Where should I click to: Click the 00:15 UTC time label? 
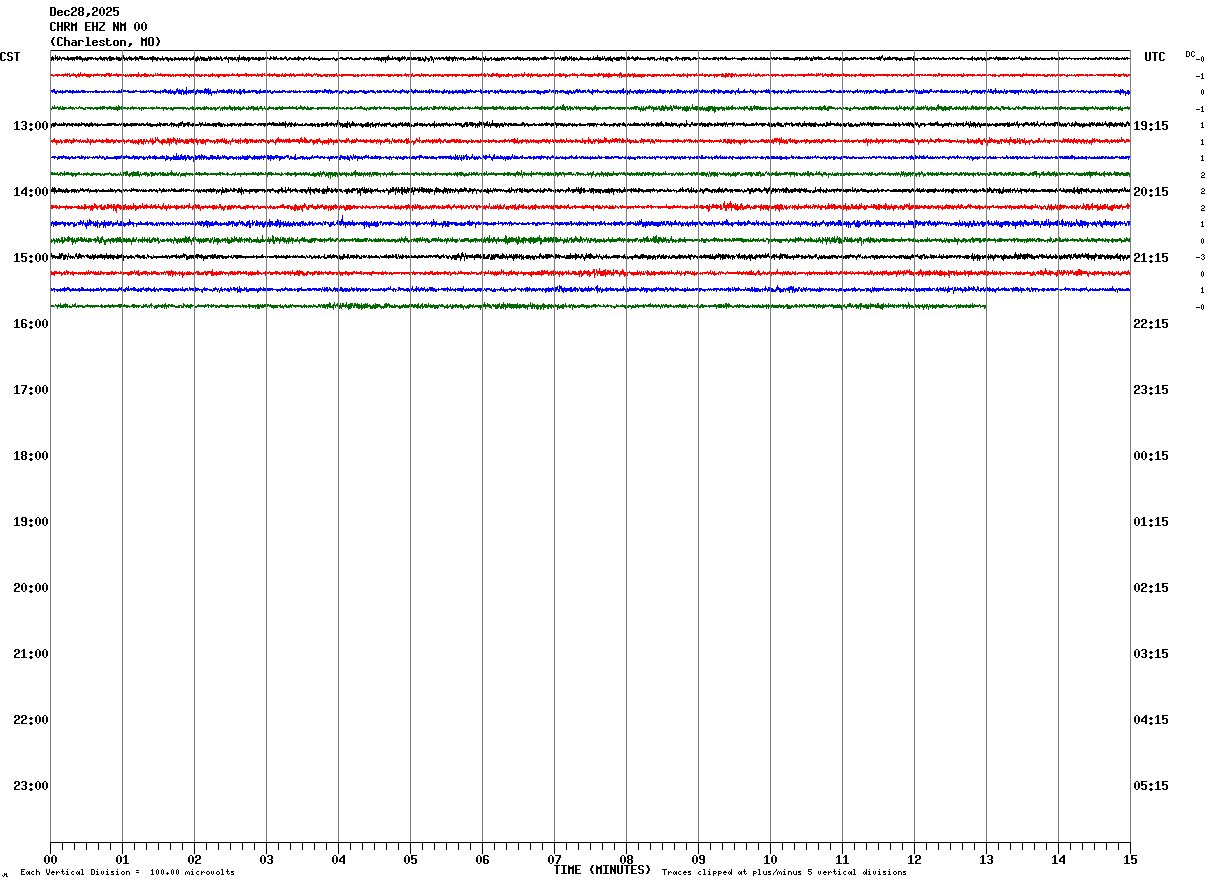[x=1150, y=456]
